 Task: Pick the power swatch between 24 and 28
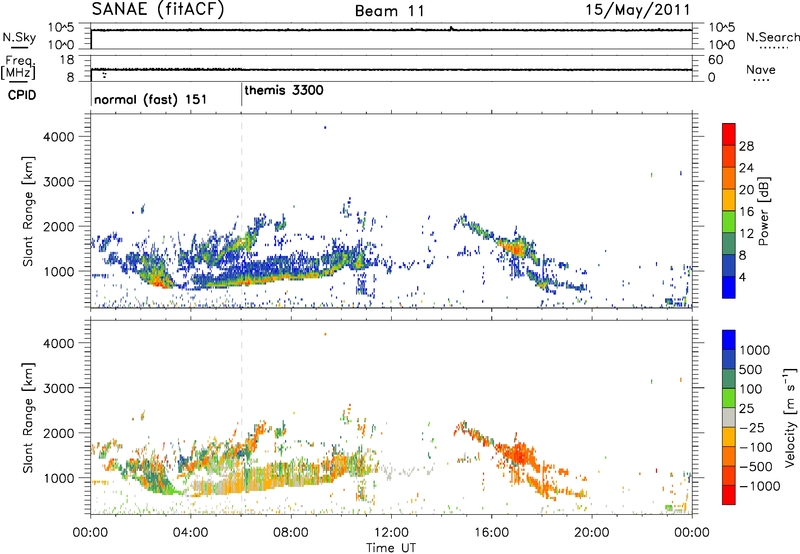click(729, 156)
